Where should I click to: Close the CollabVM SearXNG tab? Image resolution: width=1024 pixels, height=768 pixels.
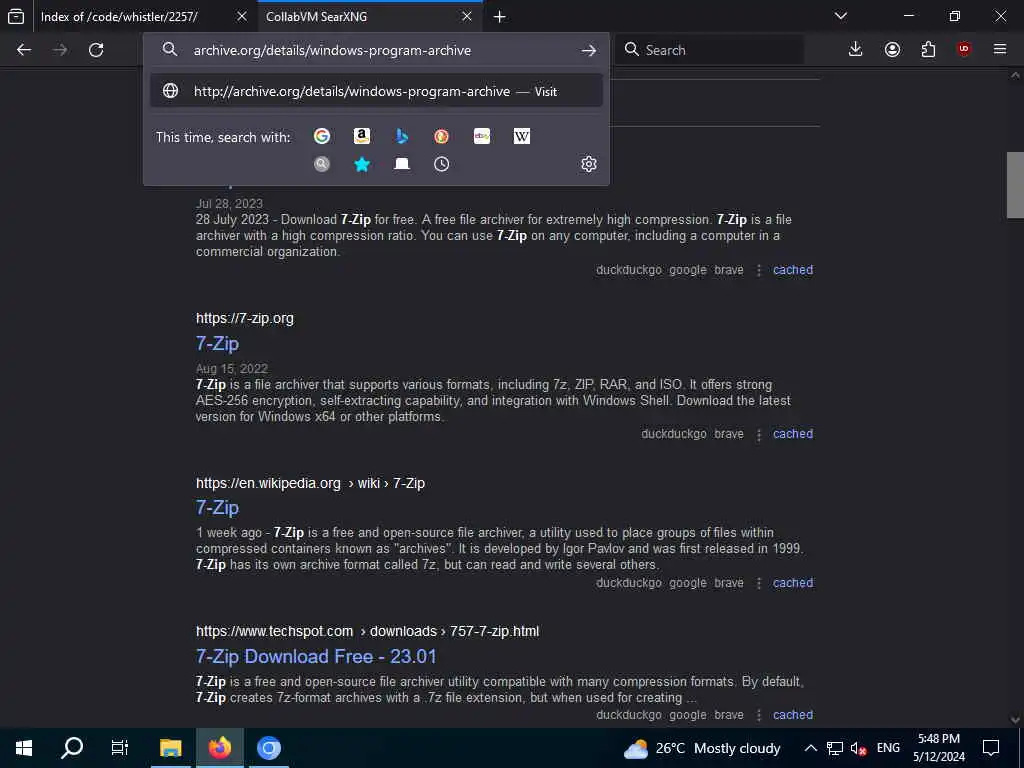pyautogui.click(x=467, y=16)
